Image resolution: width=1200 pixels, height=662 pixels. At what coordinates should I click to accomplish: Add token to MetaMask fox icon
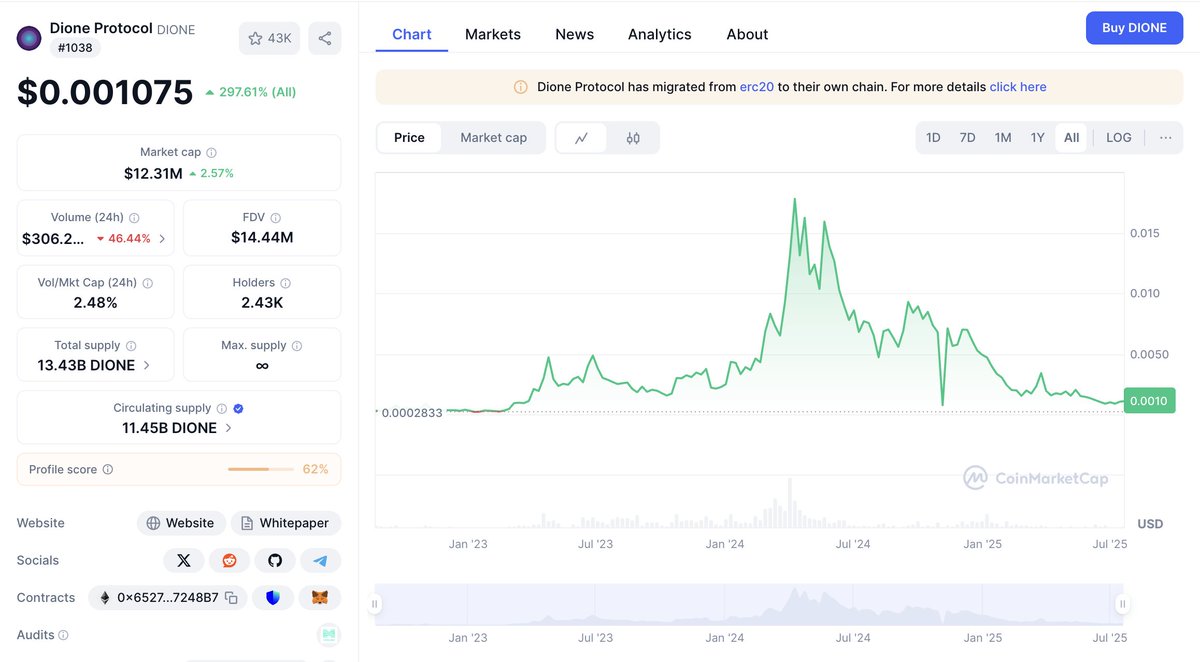(320, 598)
